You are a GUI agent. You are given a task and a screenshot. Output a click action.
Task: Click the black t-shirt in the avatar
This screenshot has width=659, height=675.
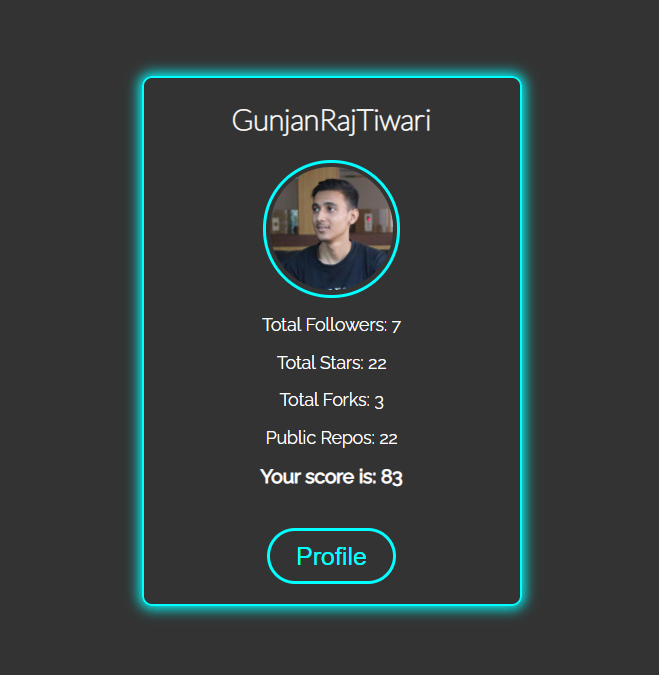point(331,267)
